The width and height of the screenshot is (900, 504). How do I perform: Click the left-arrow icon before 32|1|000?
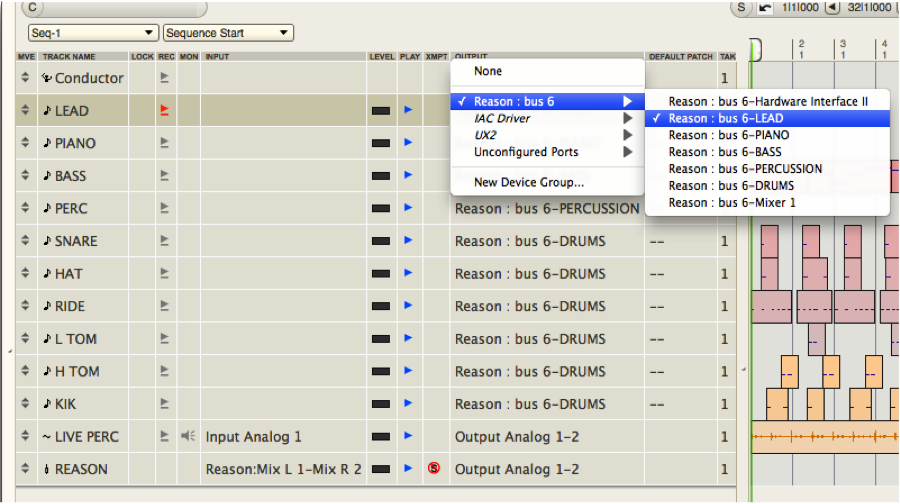(x=832, y=7)
